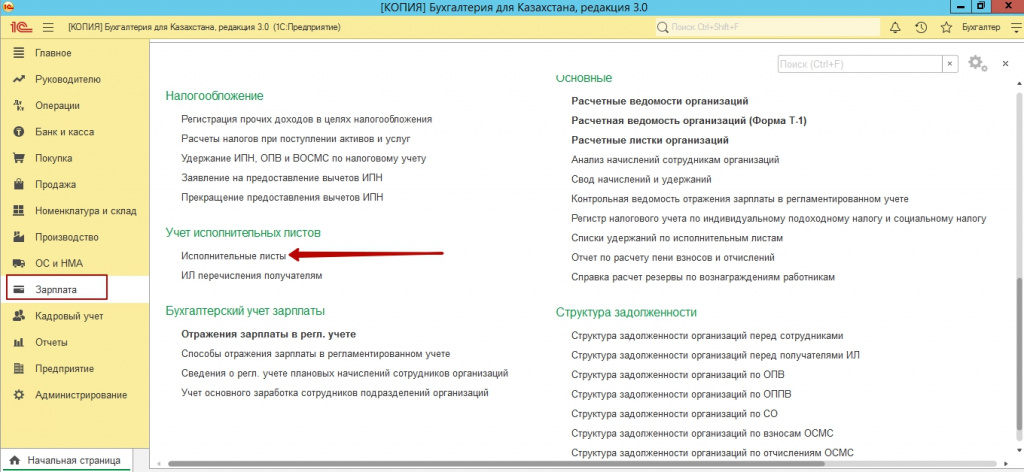Click Зарплата card icon
The width and height of the screenshot is (1024, 472).
click(x=19, y=289)
